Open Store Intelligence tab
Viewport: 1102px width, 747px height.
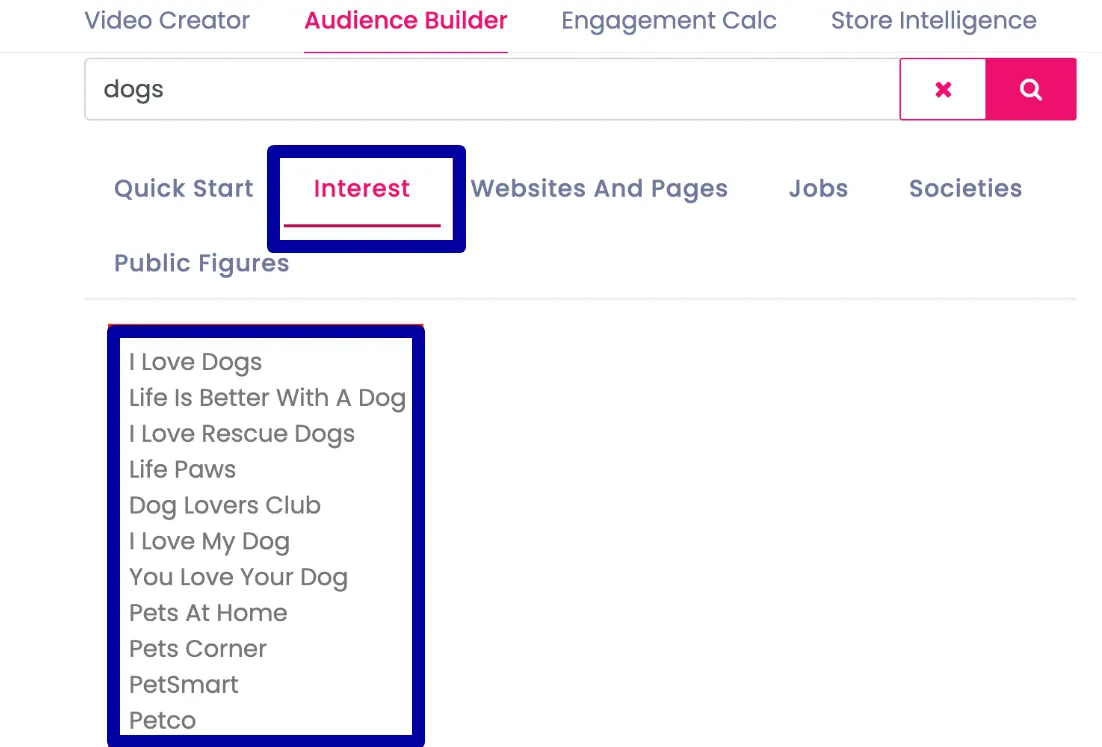tap(933, 21)
